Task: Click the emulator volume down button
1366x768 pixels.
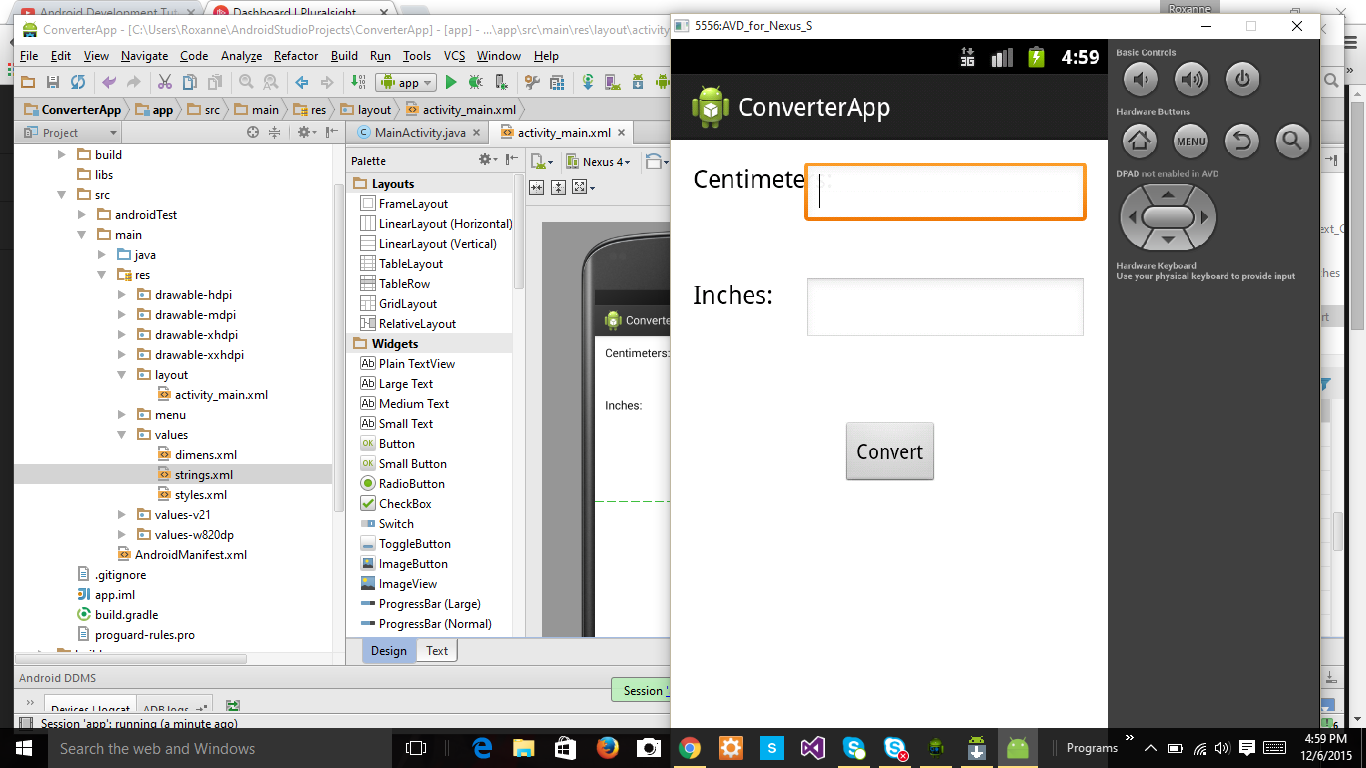Action: 1140,79
